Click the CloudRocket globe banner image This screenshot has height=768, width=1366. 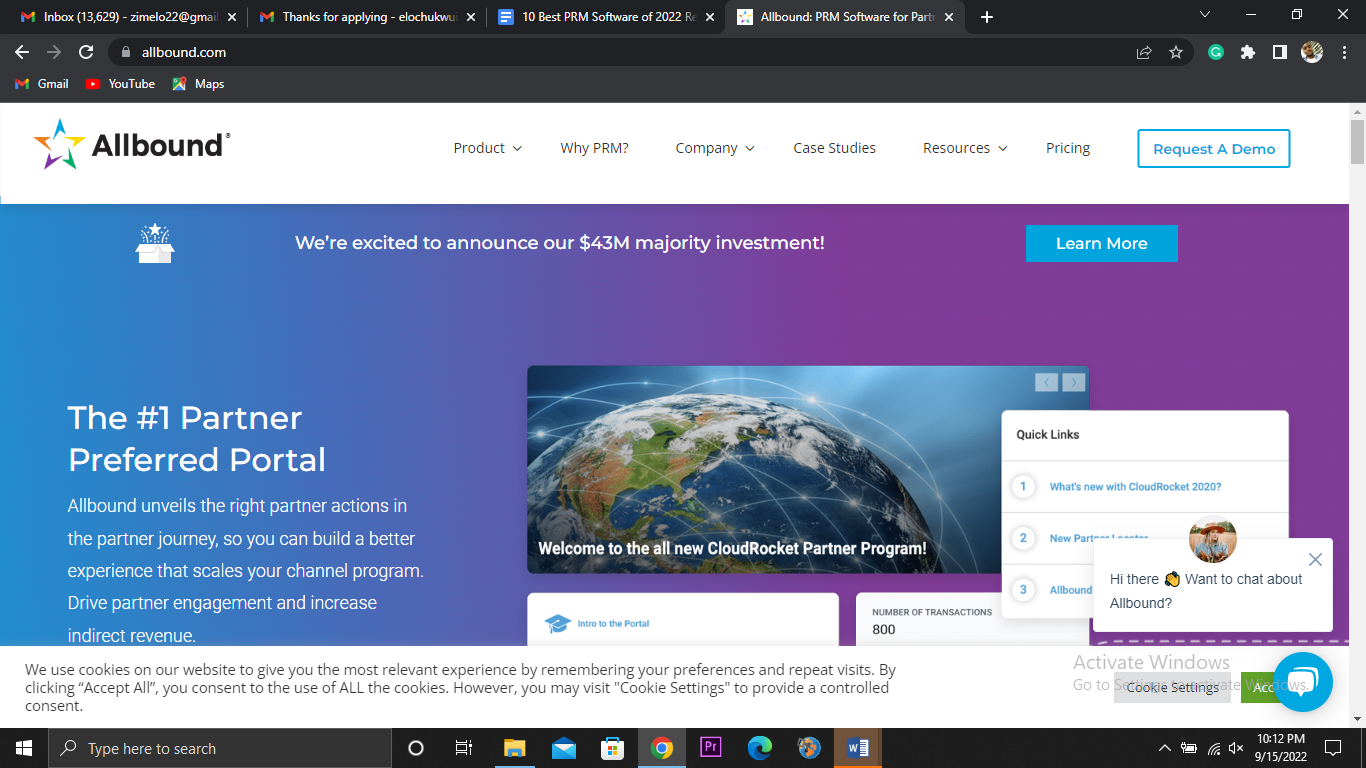(x=808, y=469)
